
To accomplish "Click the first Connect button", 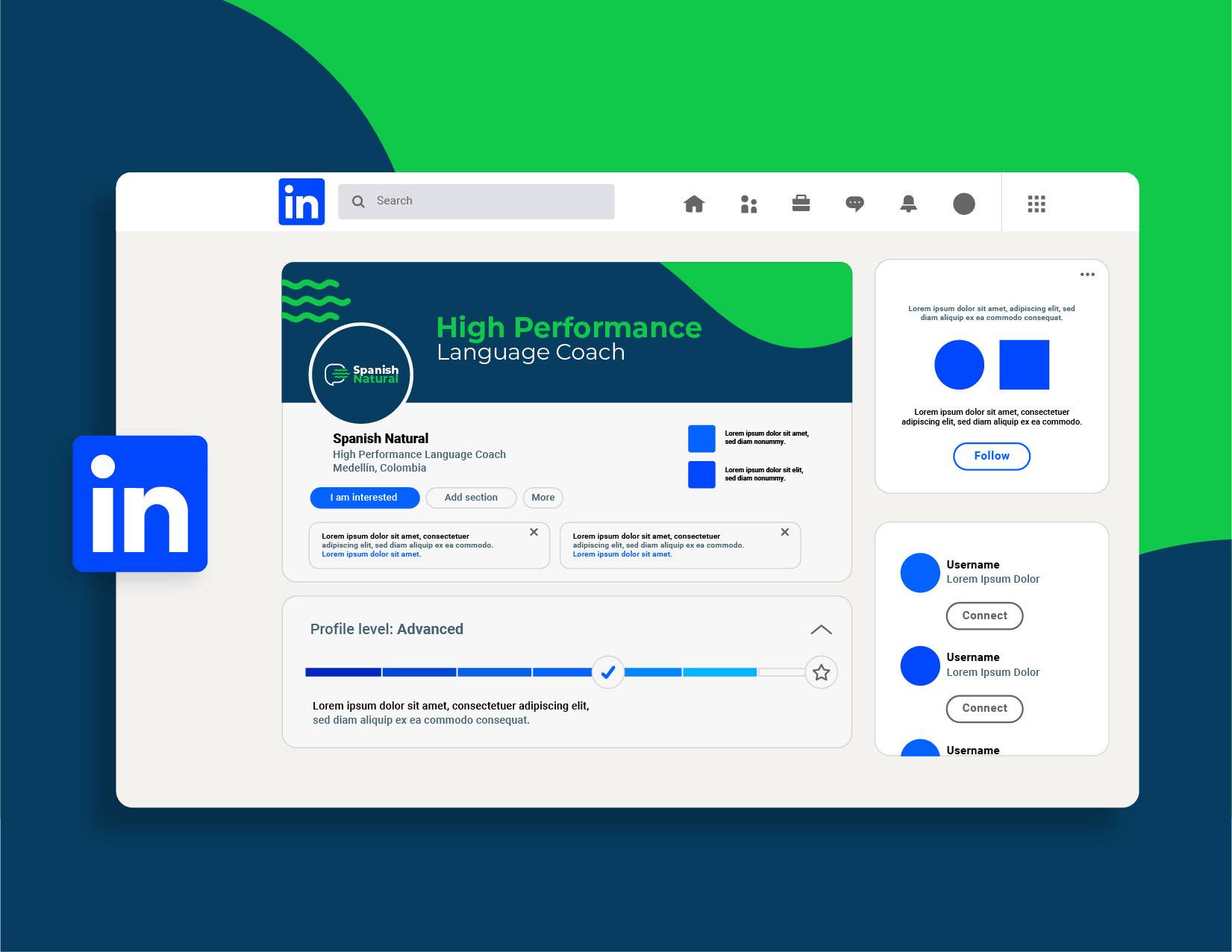I will 985,616.
